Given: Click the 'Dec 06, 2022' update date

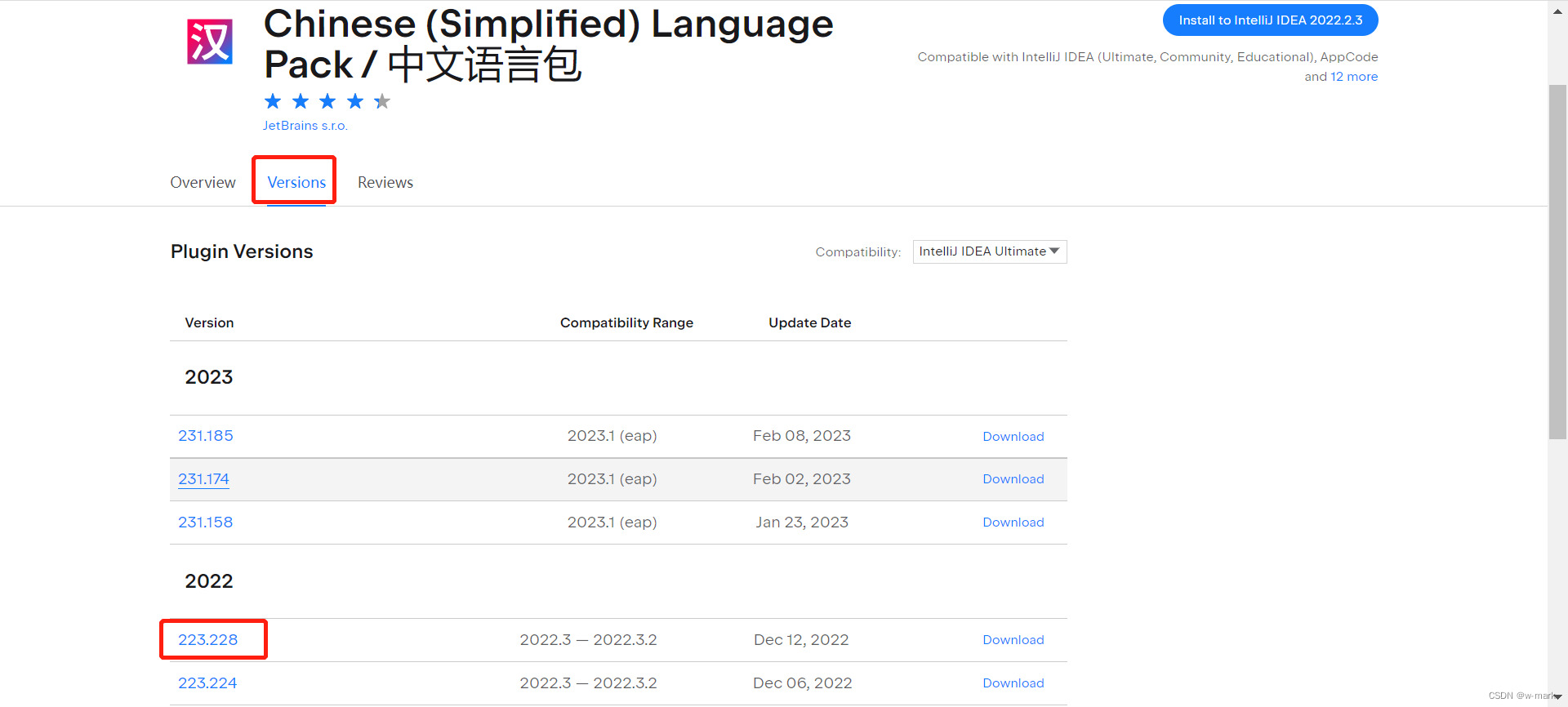Looking at the screenshot, I should (x=803, y=683).
